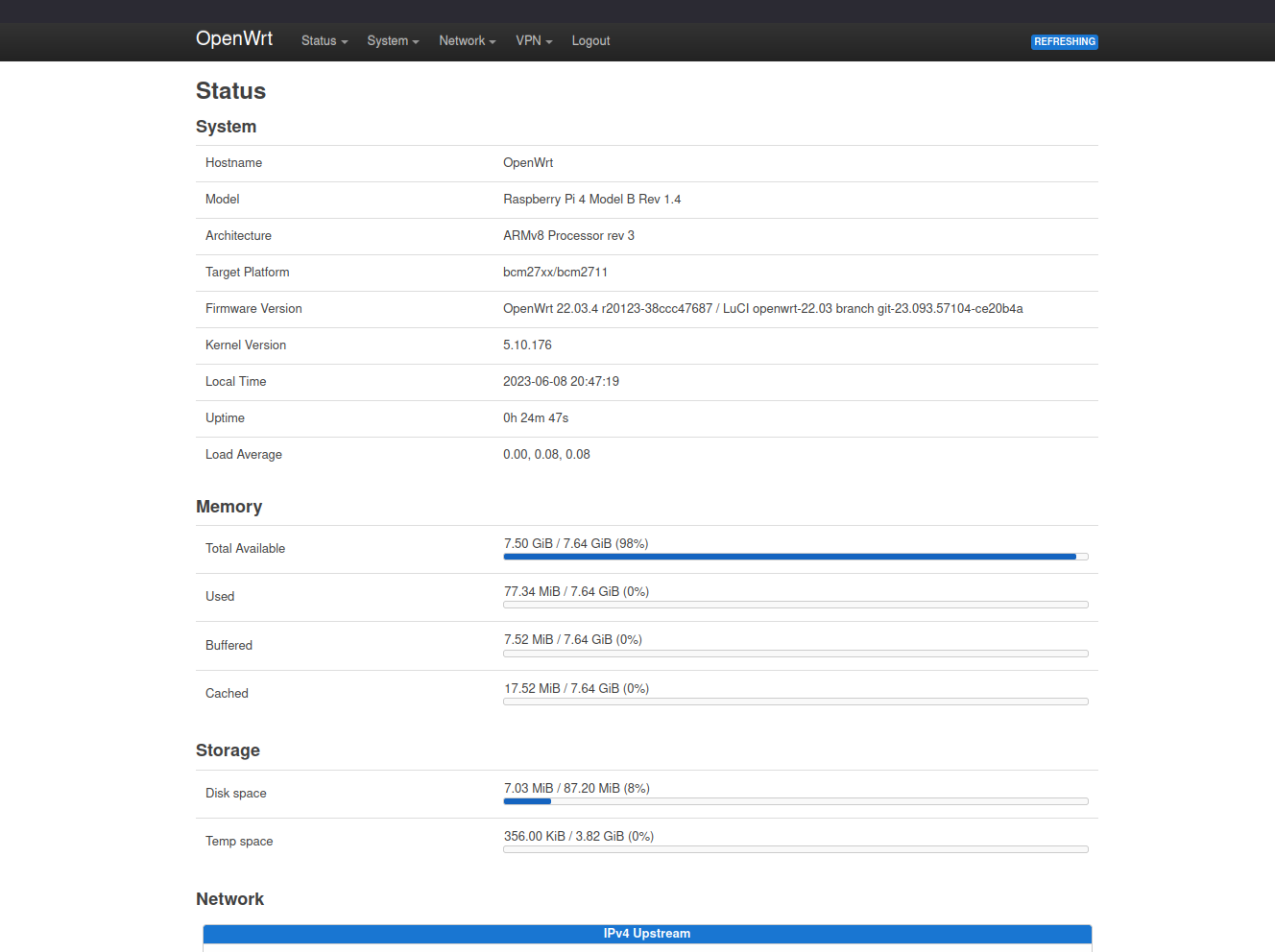Click the Kernel Version value 5.10.176
1275x952 pixels.
[527, 345]
